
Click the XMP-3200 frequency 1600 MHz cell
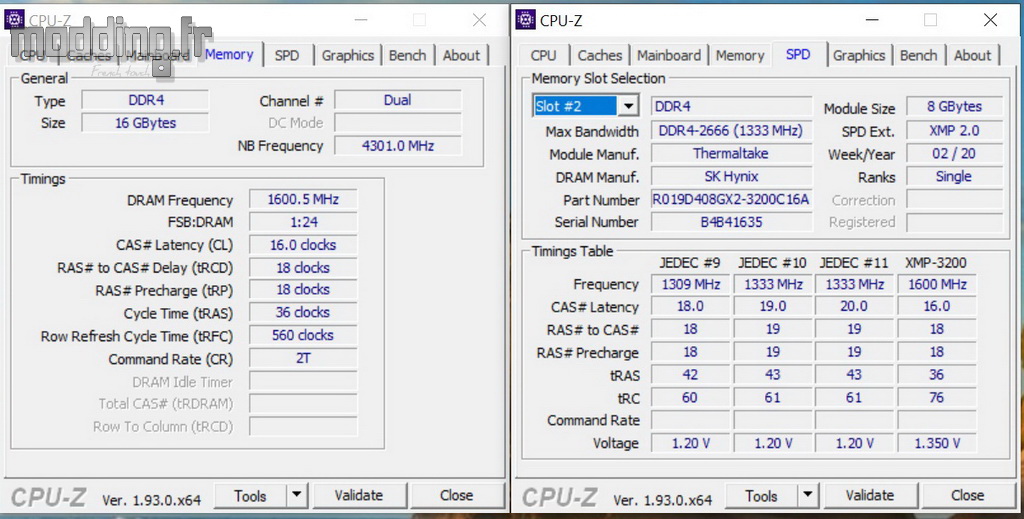pyautogui.click(x=937, y=285)
